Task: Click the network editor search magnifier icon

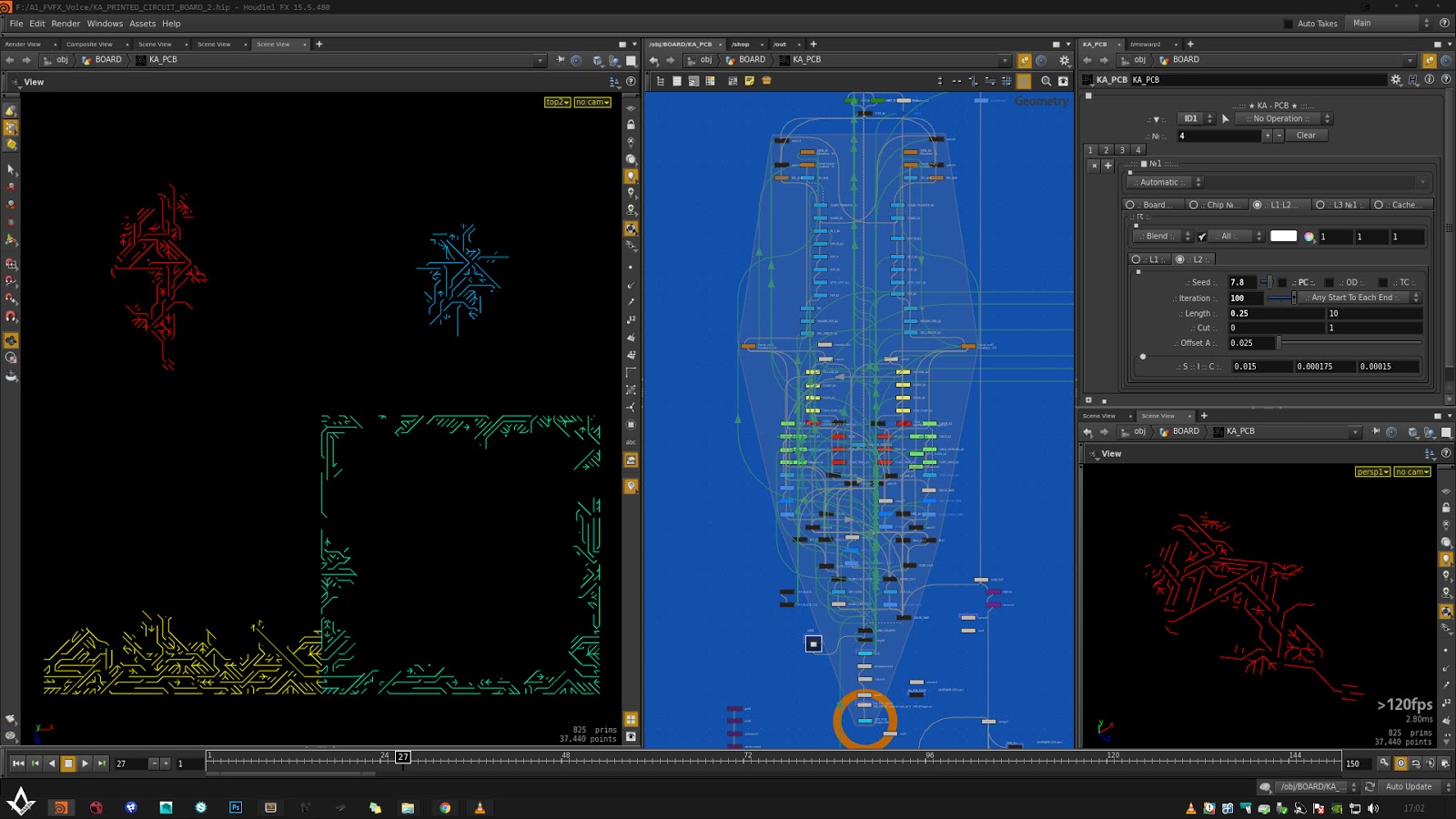Action: pos(1046,81)
